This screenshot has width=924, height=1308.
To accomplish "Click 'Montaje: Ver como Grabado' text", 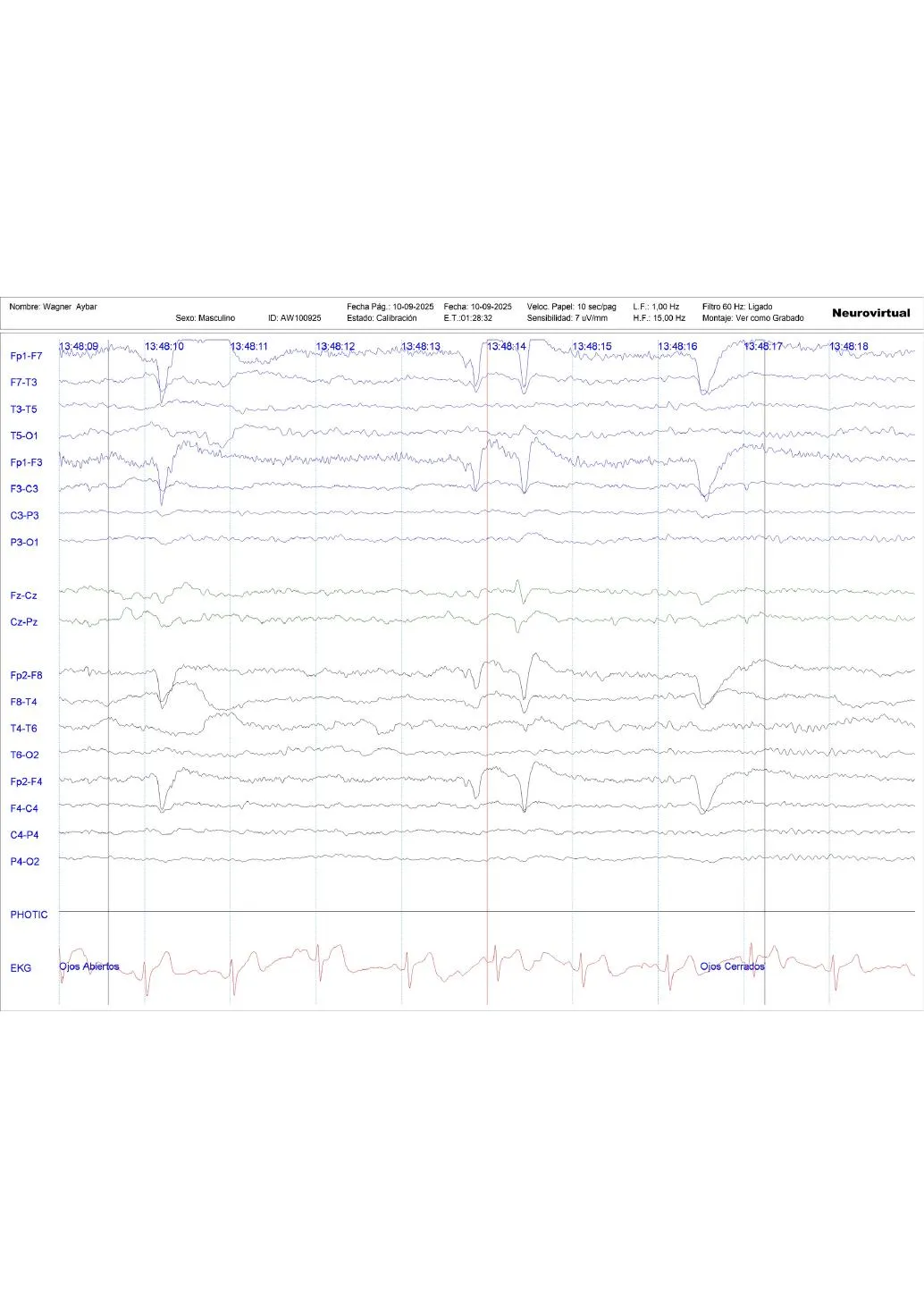I will tap(753, 318).
